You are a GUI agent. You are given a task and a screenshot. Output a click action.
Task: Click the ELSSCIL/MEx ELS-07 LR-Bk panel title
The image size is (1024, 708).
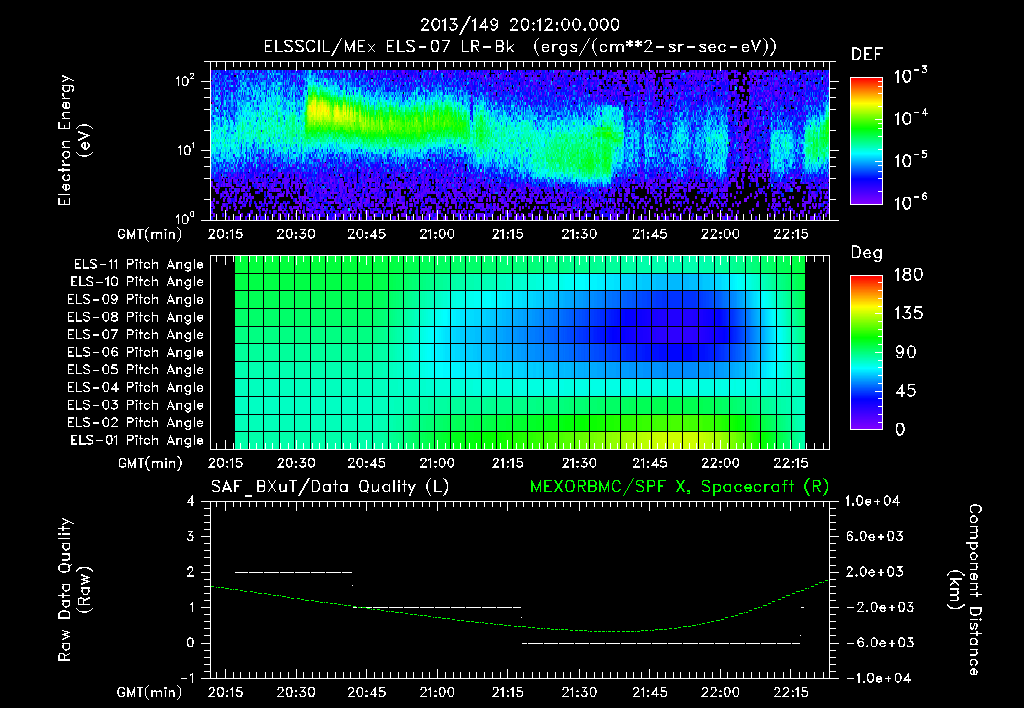pos(520,47)
